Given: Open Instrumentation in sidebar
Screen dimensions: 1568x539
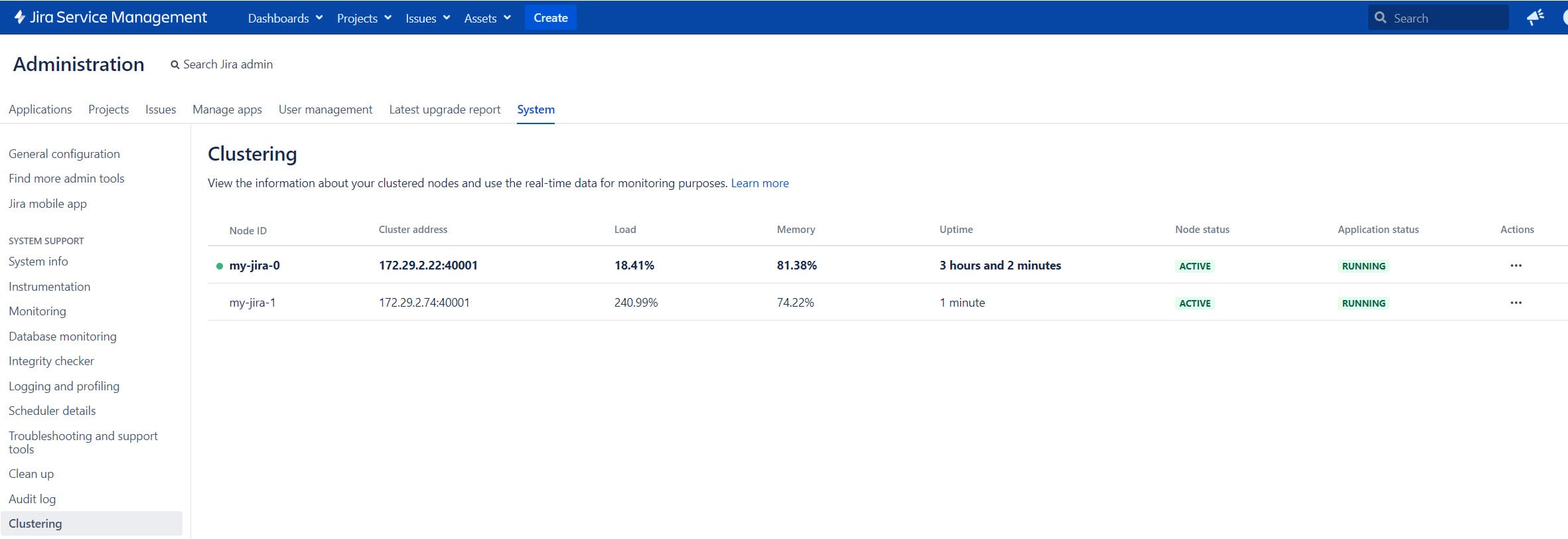Looking at the screenshot, I should [49, 287].
